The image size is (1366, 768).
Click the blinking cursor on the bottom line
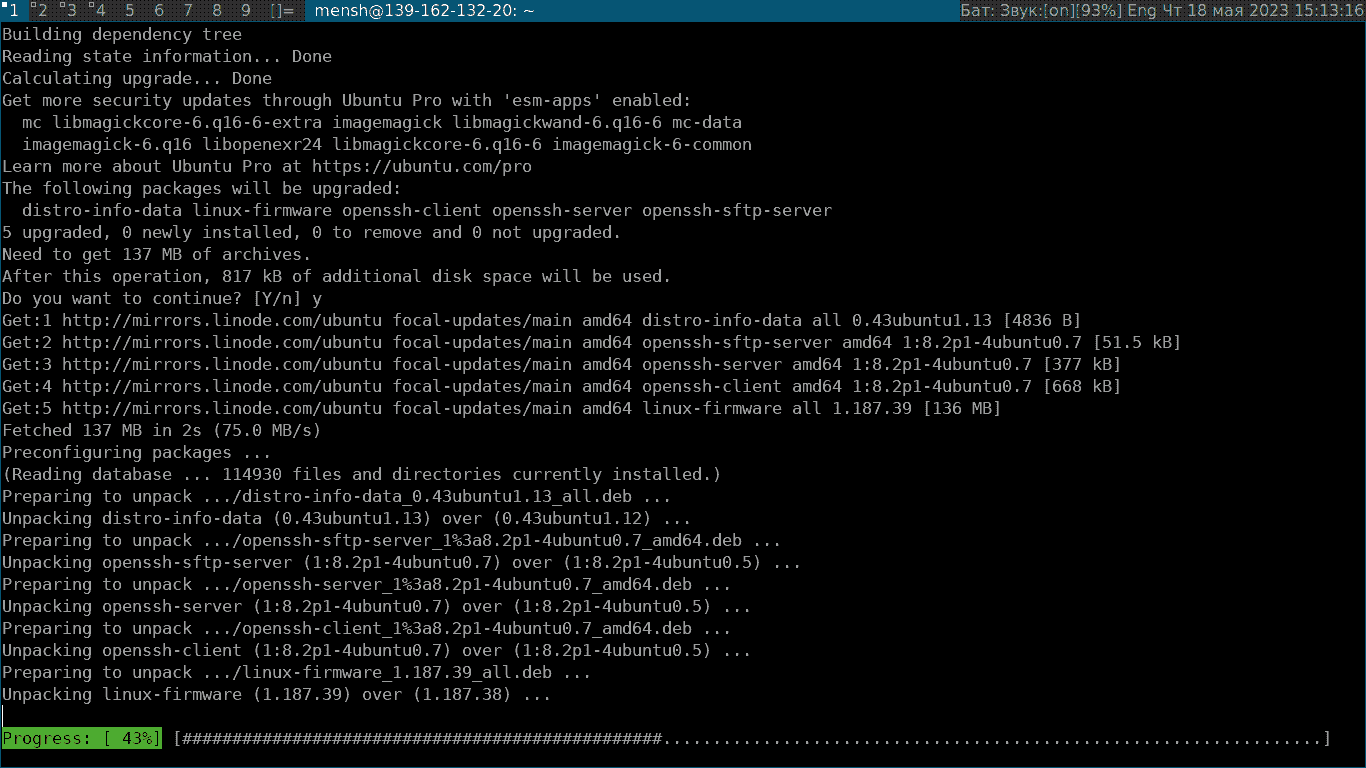click(3, 716)
